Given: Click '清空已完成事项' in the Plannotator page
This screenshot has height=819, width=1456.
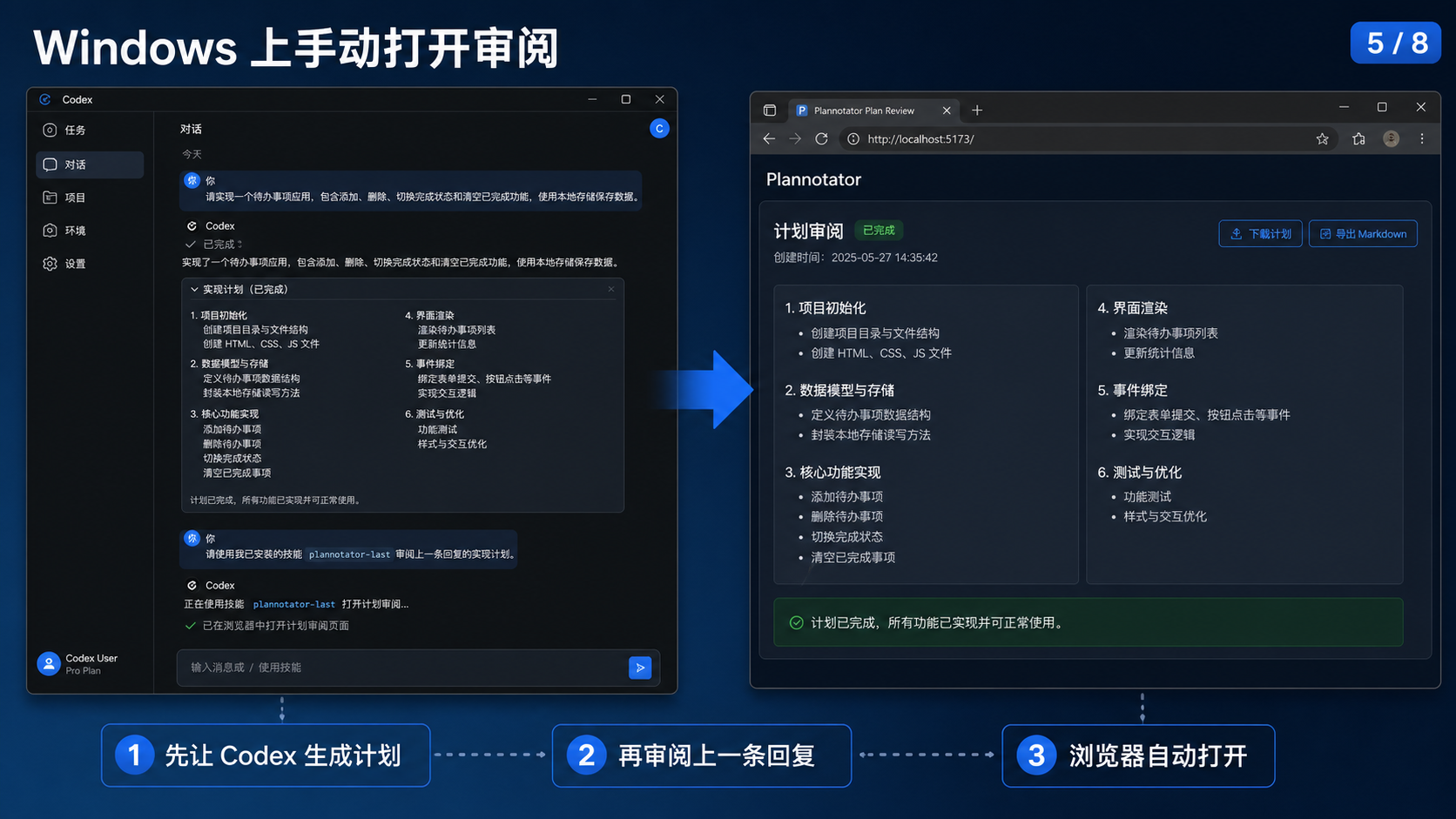Looking at the screenshot, I should [x=853, y=558].
